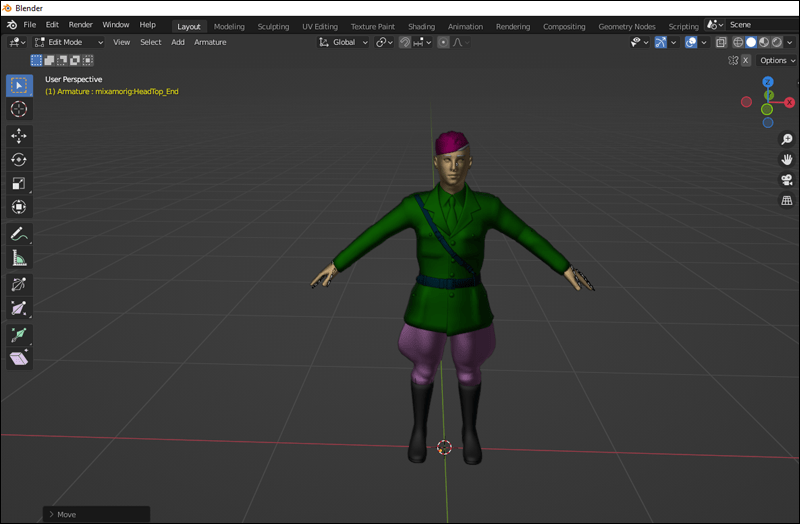Toggle camera view with the camera icon
Screen dimensions: 800x524
pos(787,180)
